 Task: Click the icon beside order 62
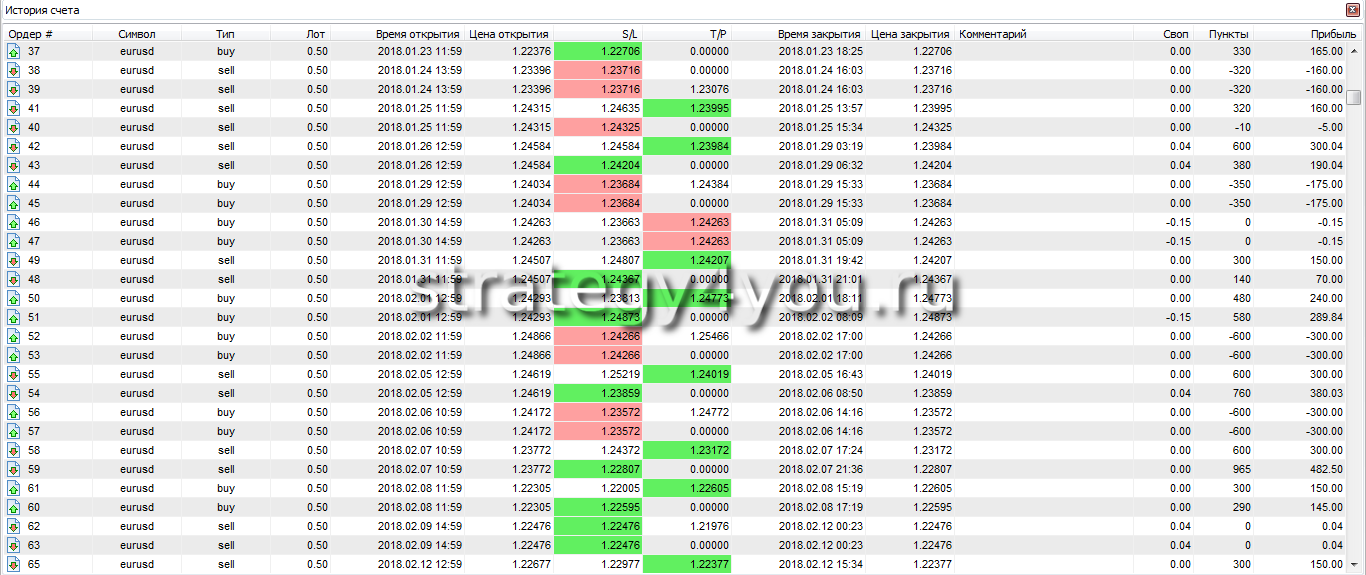pyautogui.click(x=14, y=526)
